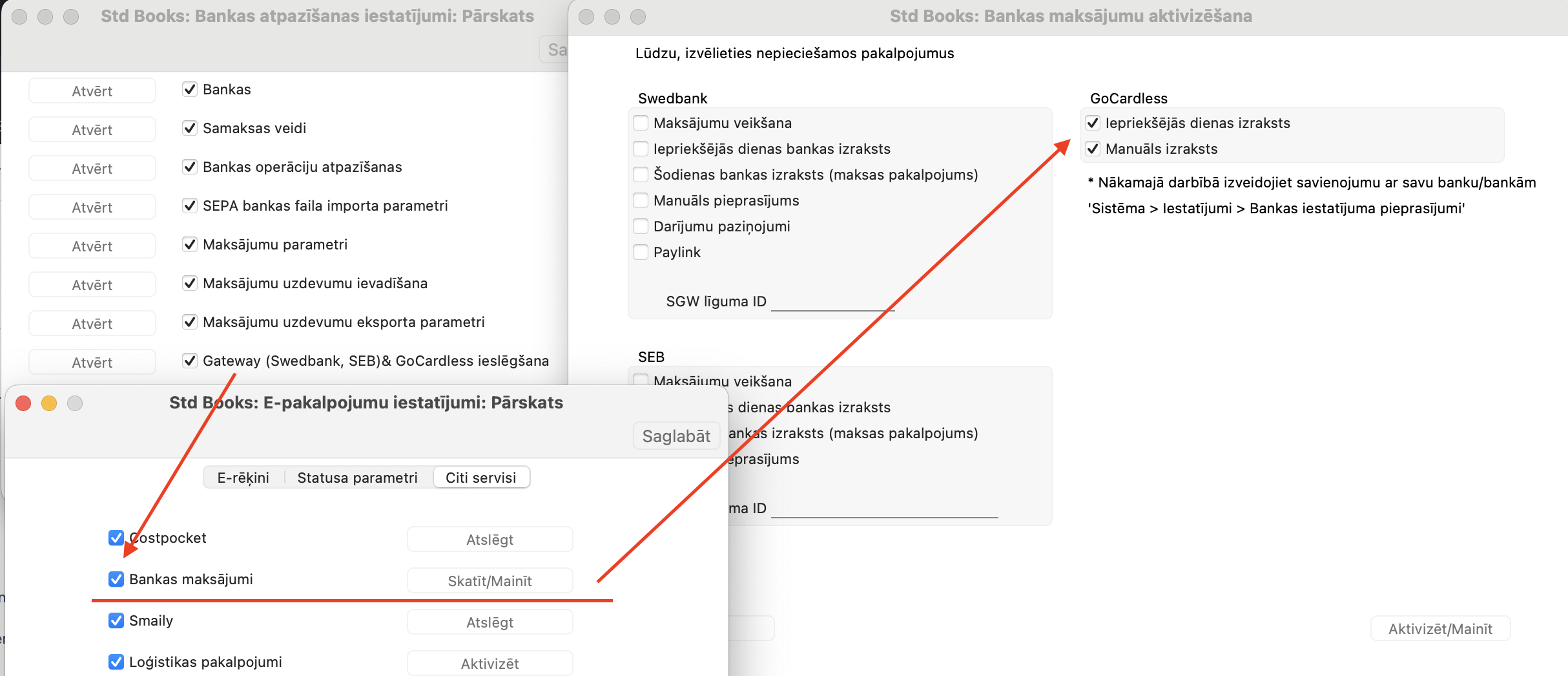Click Atvērt for SEPA bankas faila importa parametri
Screen dimensions: 1568x676
[x=92, y=207]
